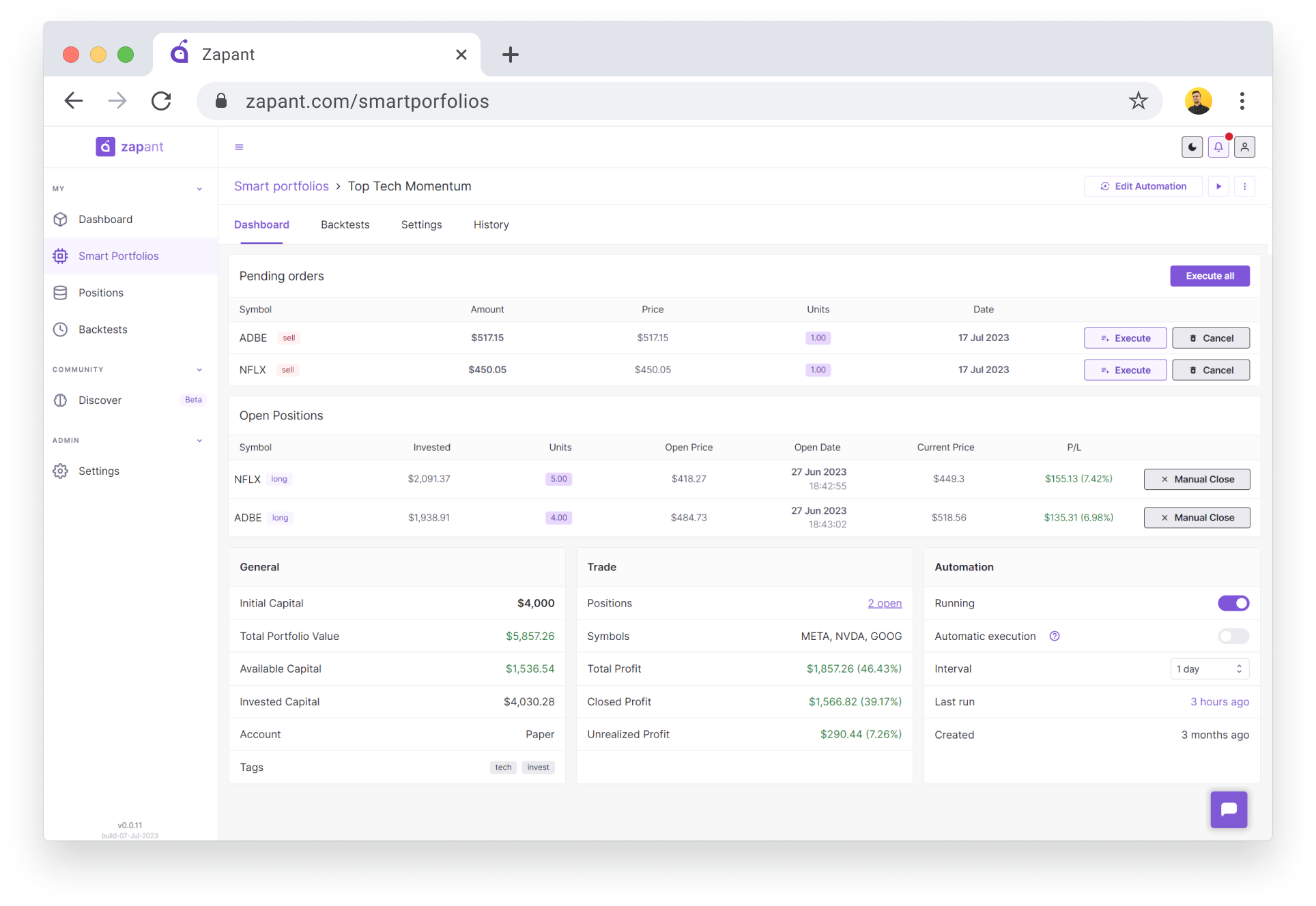
Task: Click the Edit Automation button
Action: 1143,186
